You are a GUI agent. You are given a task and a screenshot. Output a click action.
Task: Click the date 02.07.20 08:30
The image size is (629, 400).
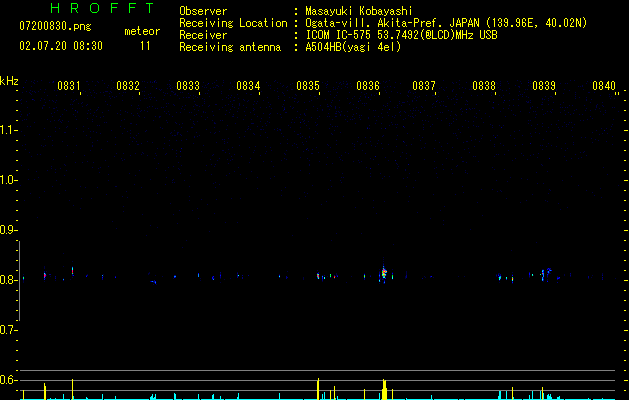click(x=61, y=46)
